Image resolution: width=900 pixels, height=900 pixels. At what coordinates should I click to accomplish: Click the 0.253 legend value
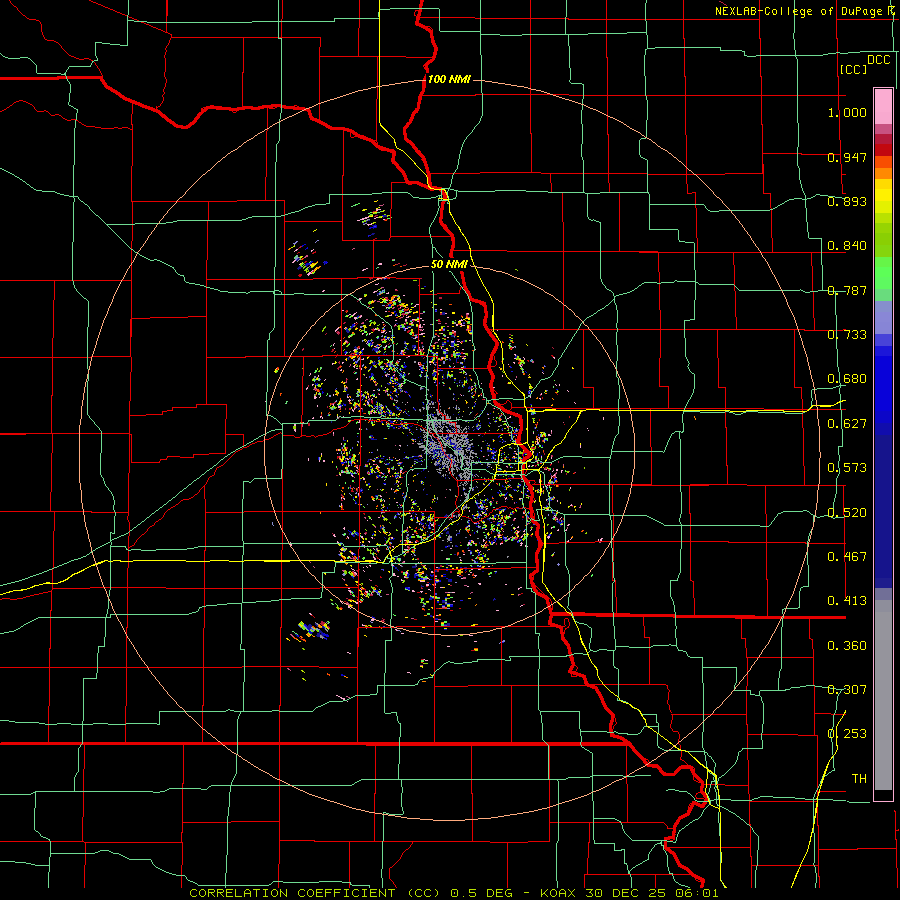tap(847, 734)
